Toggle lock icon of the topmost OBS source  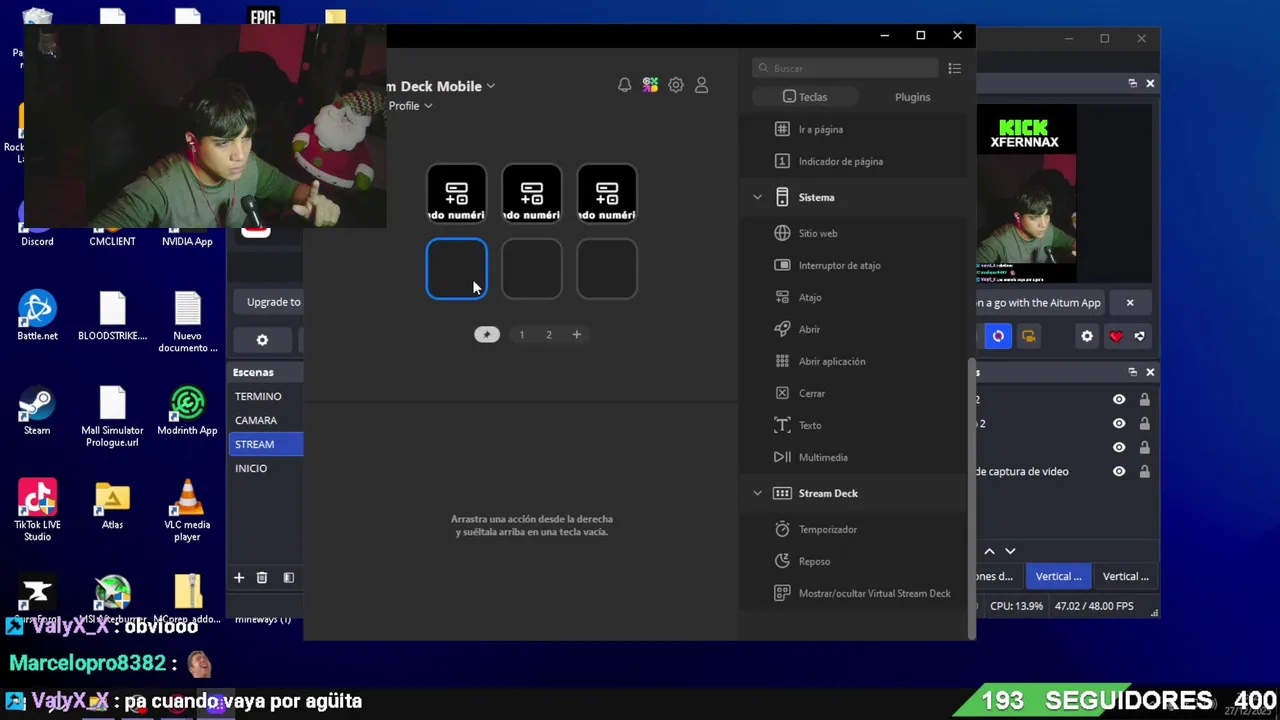click(x=1144, y=399)
